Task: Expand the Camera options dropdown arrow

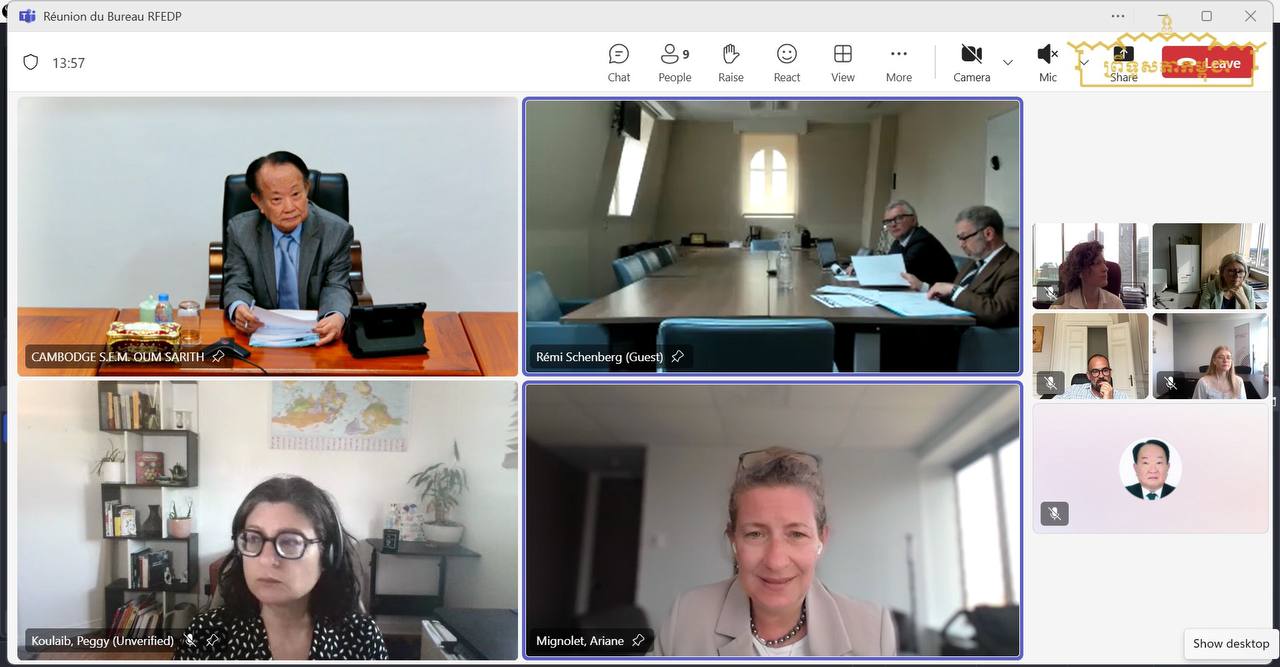Action: 1008,62
